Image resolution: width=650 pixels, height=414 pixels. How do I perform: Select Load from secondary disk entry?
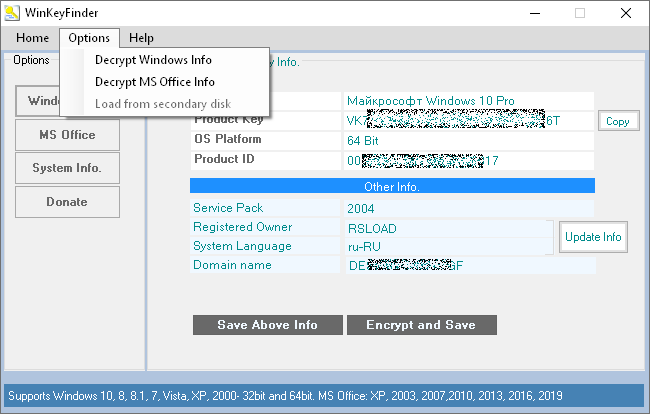click(163, 104)
